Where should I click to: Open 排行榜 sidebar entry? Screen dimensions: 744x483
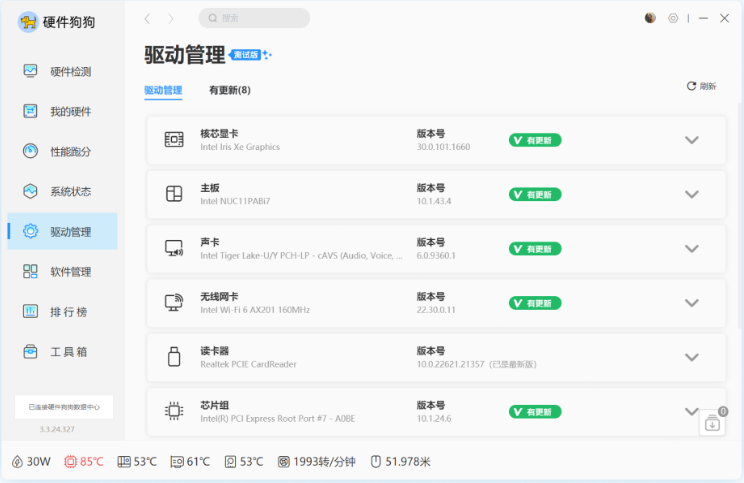(x=62, y=312)
